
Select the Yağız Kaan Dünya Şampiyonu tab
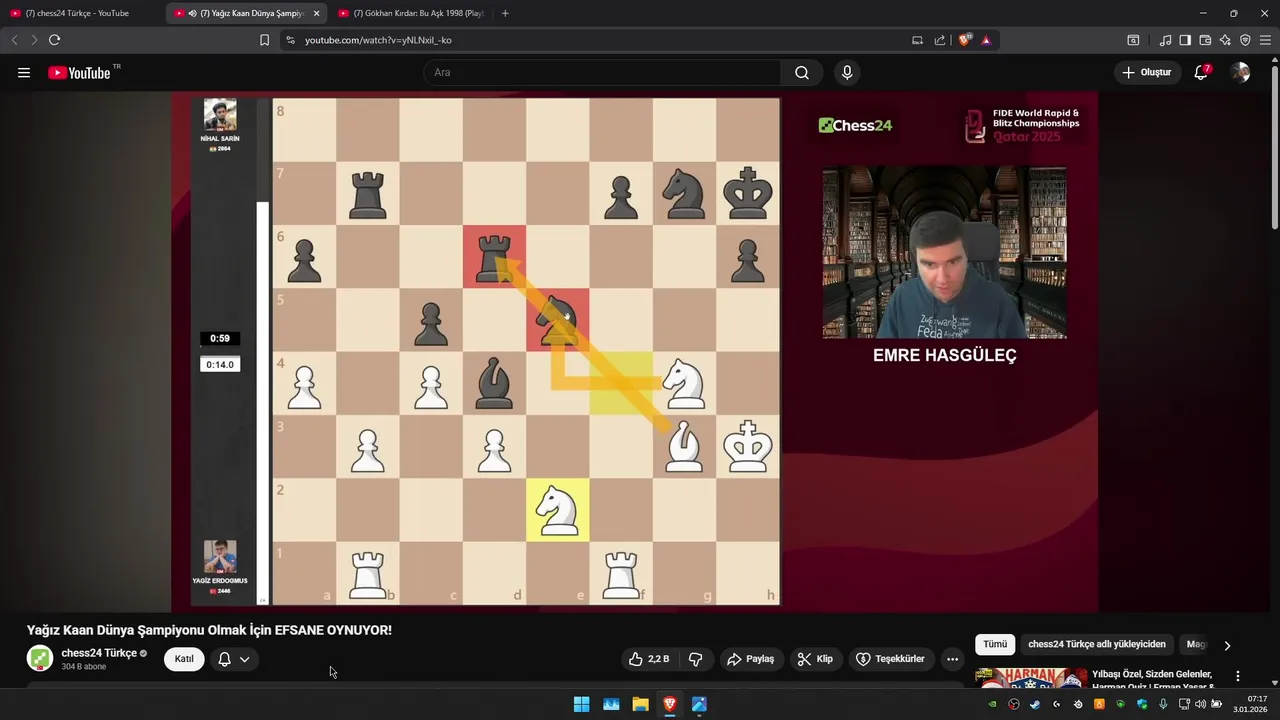coord(245,13)
